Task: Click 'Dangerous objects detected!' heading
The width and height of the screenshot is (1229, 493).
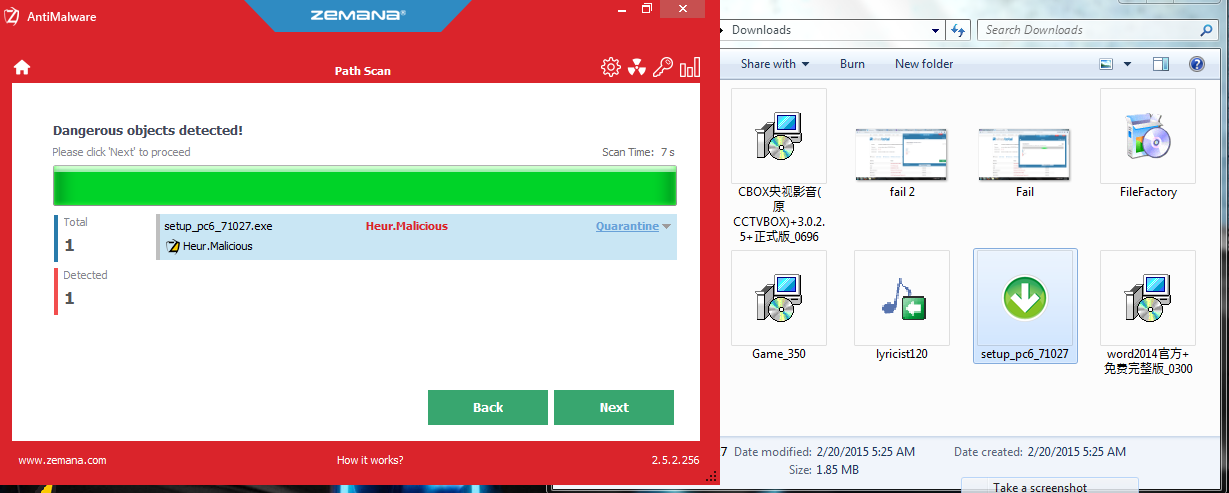Action: 148,130
